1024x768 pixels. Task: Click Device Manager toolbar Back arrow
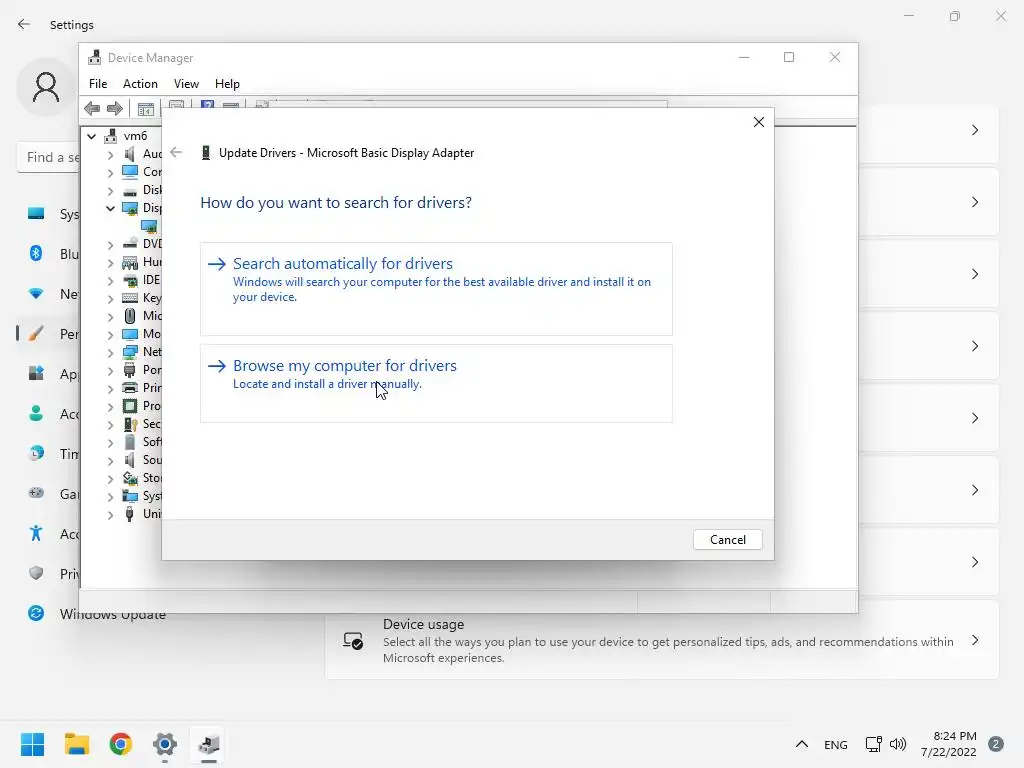tap(92, 108)
